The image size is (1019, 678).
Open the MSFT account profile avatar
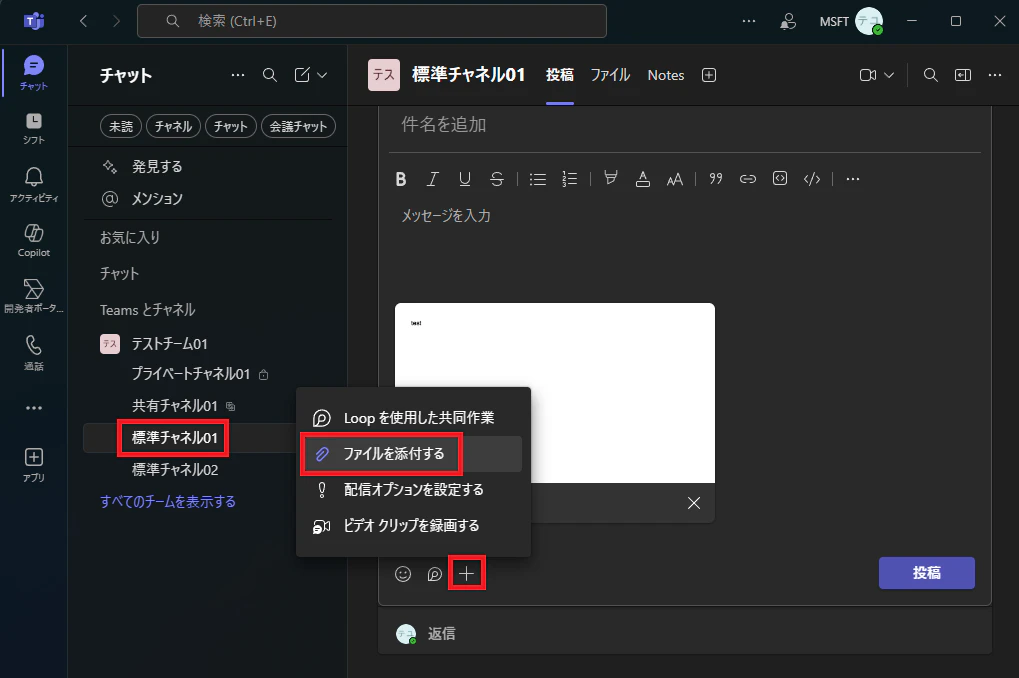click(869, 21)
